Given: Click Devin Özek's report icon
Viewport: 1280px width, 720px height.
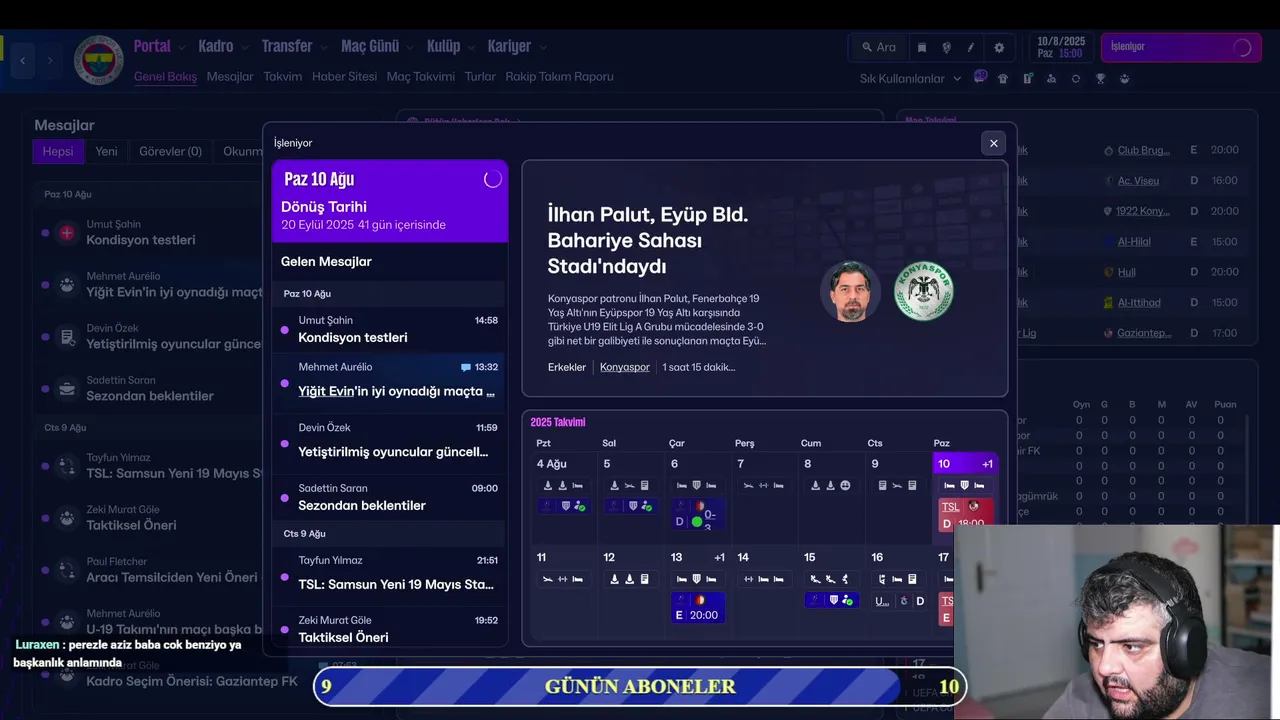Looking at the screenshot, I should pyautogui.click(x=67, y=337).
